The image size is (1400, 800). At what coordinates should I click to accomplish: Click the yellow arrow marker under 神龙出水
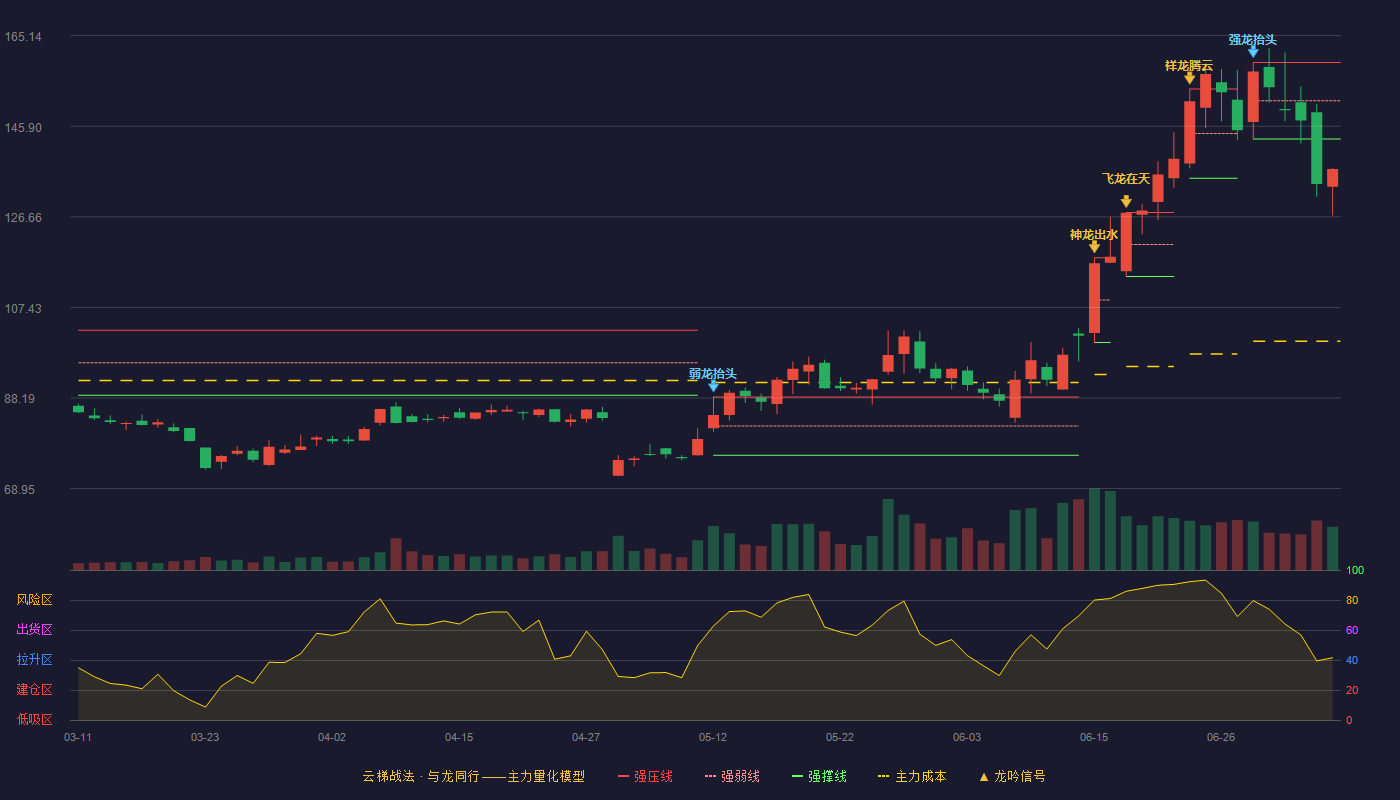pos(1094,247)
